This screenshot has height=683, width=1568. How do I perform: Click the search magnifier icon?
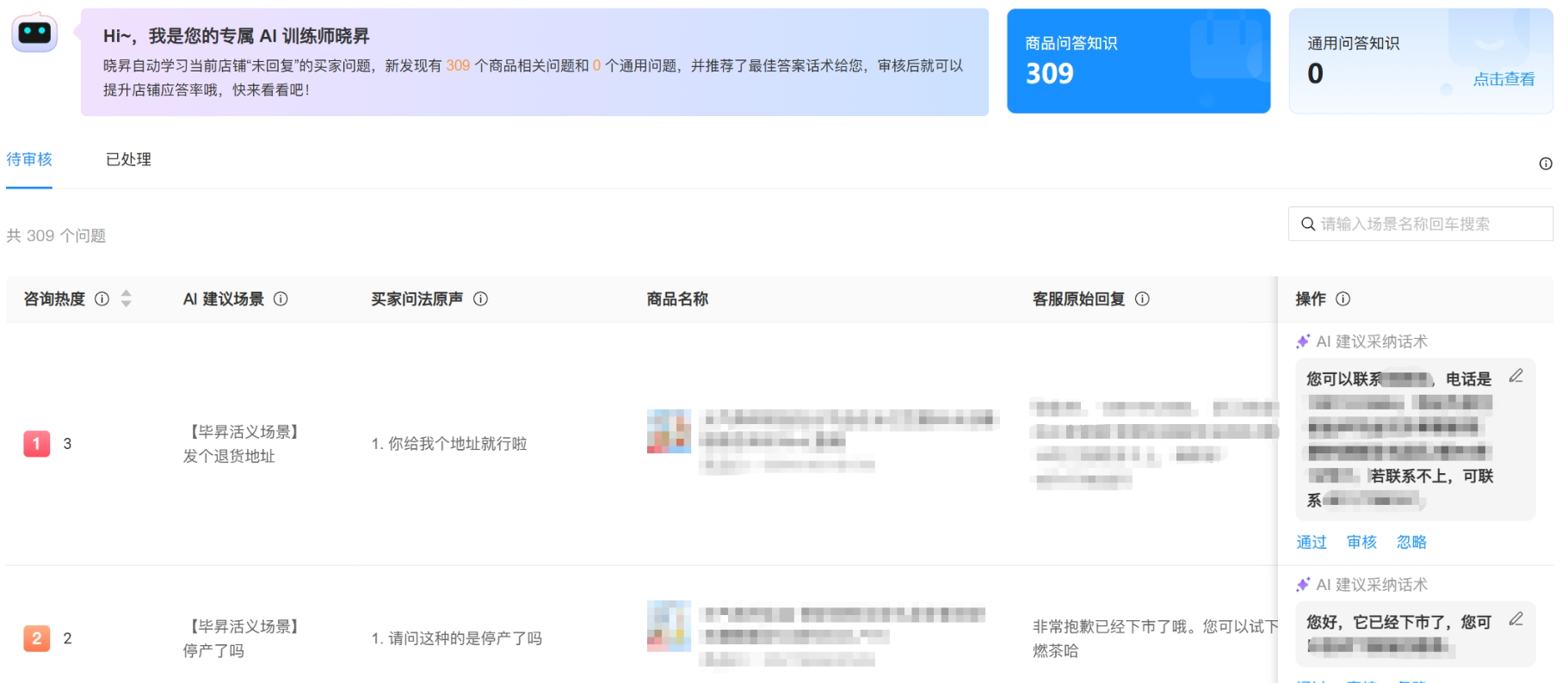tap(1308, 224)
